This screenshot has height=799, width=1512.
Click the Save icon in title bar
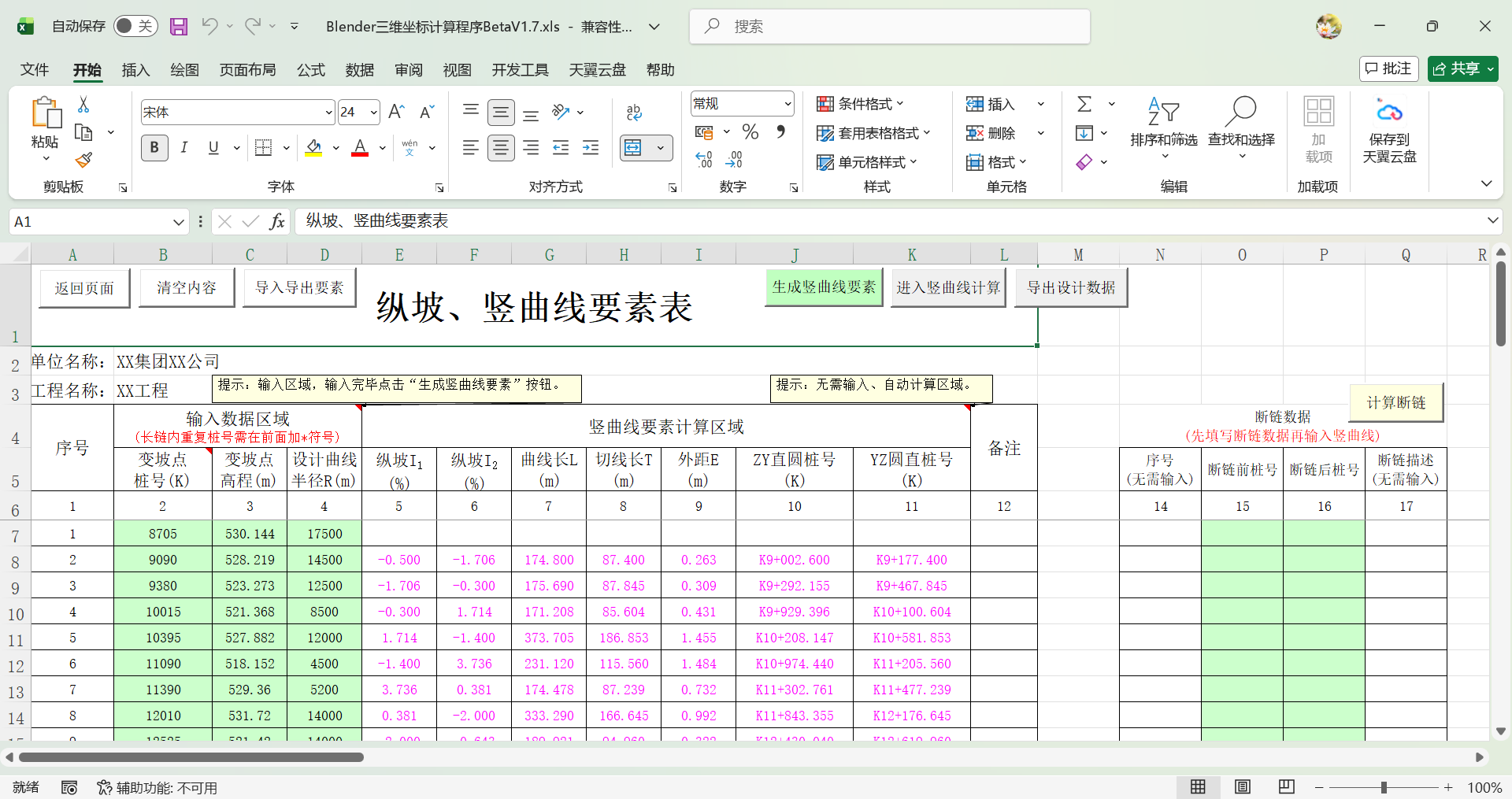tap(179, 27)
